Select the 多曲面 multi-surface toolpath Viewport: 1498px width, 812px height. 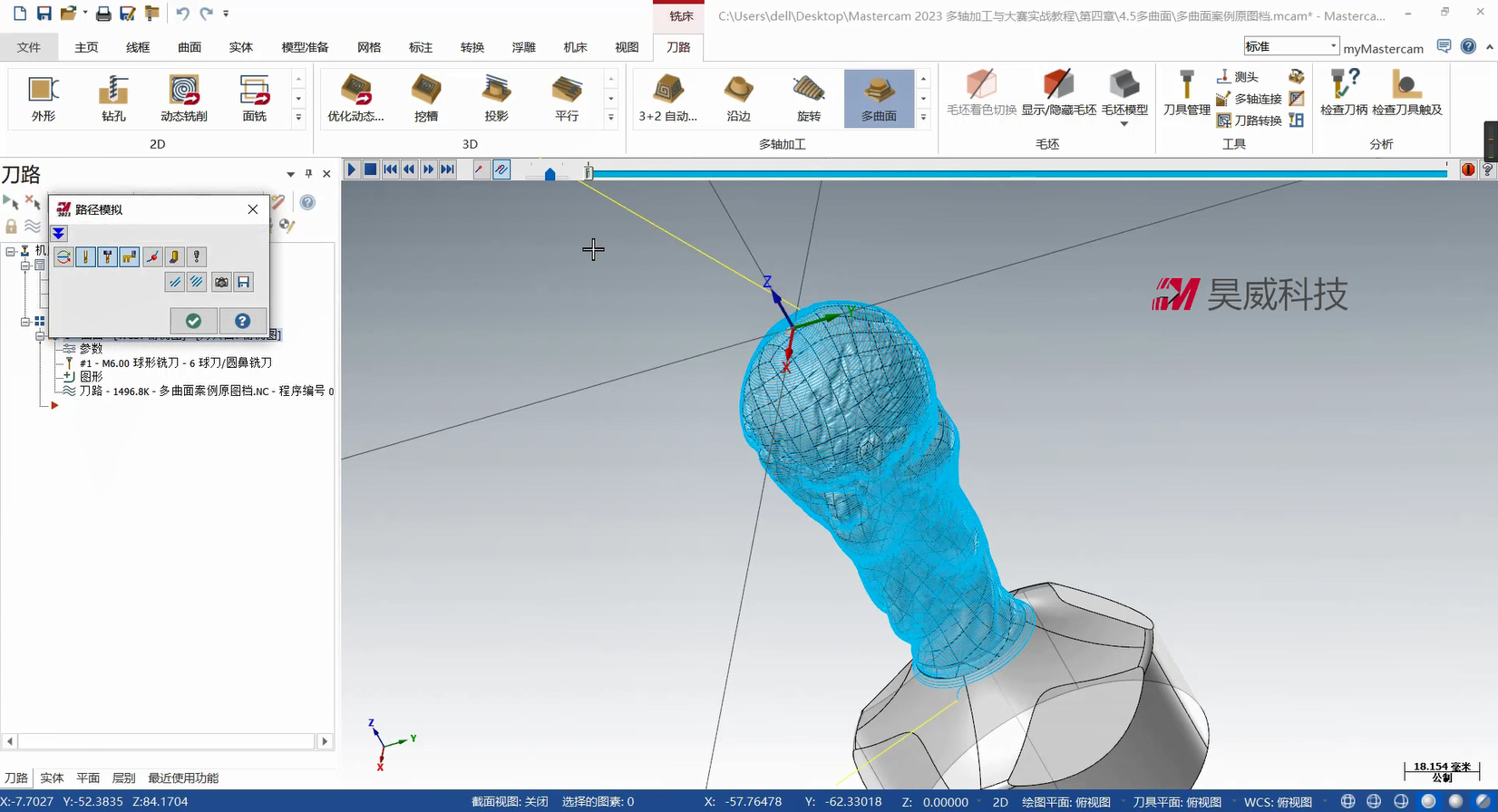tap(878, 98)
